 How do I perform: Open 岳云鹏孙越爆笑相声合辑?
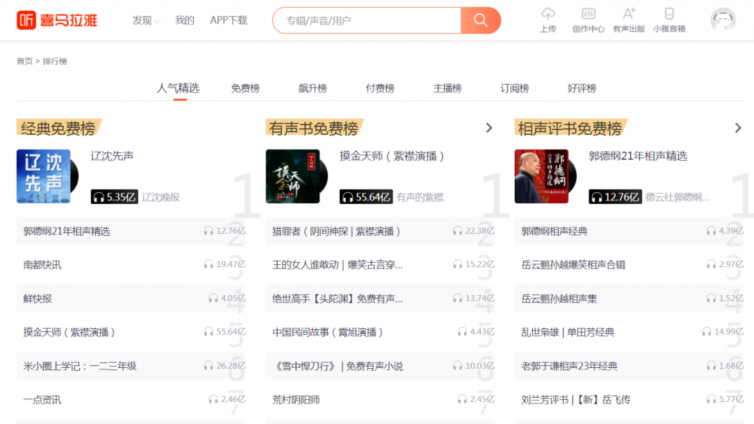(x=573, y=265)
